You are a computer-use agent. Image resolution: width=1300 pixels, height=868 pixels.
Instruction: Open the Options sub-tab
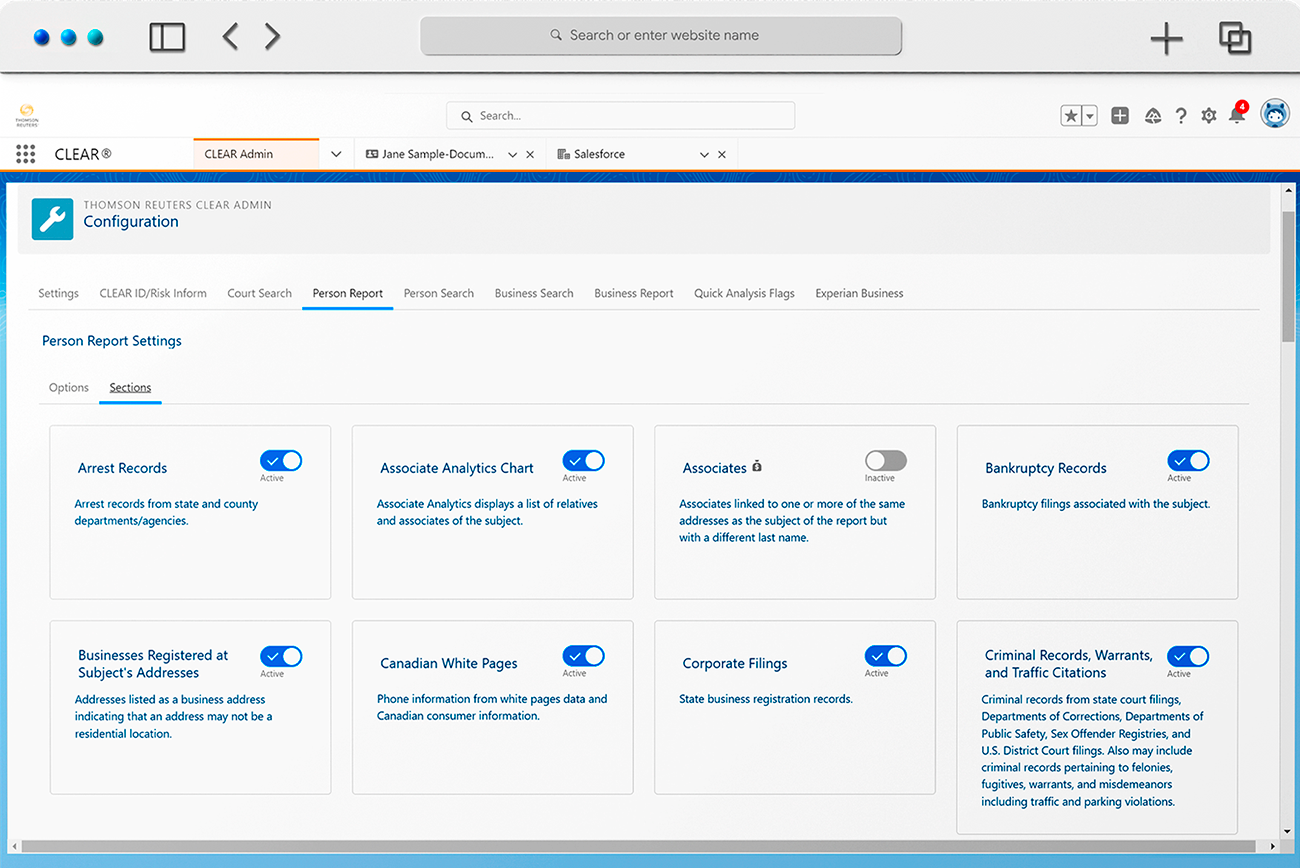[x=68, y=387]
